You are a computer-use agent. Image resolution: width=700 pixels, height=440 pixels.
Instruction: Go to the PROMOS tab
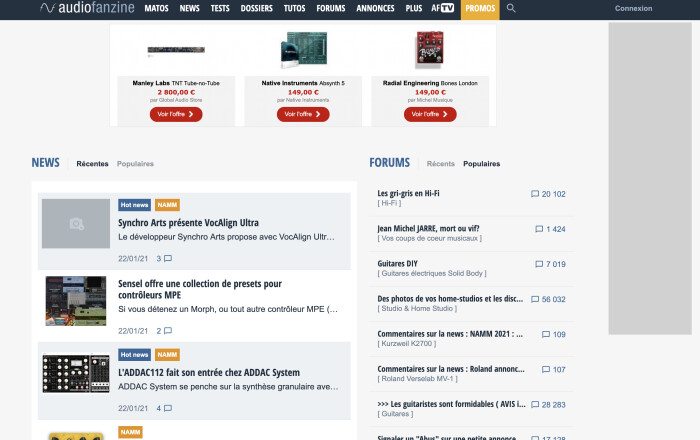[480, 9]
